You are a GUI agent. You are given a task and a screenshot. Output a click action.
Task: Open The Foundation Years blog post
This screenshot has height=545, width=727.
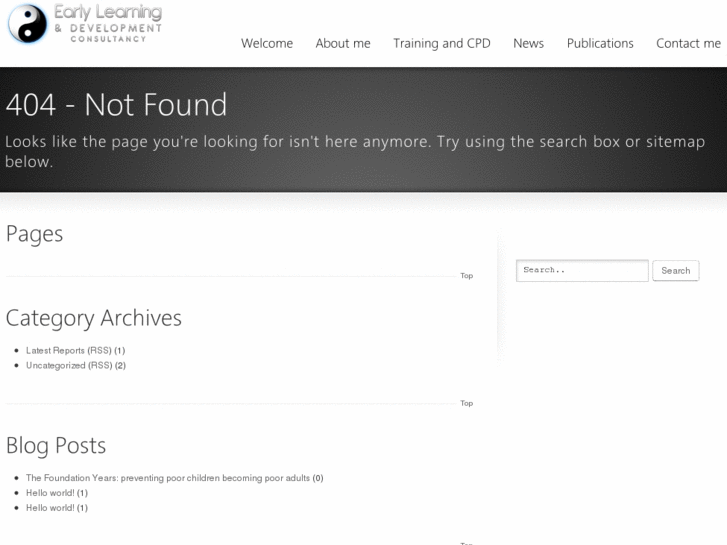pyautogui.click(x=168, y=478)
